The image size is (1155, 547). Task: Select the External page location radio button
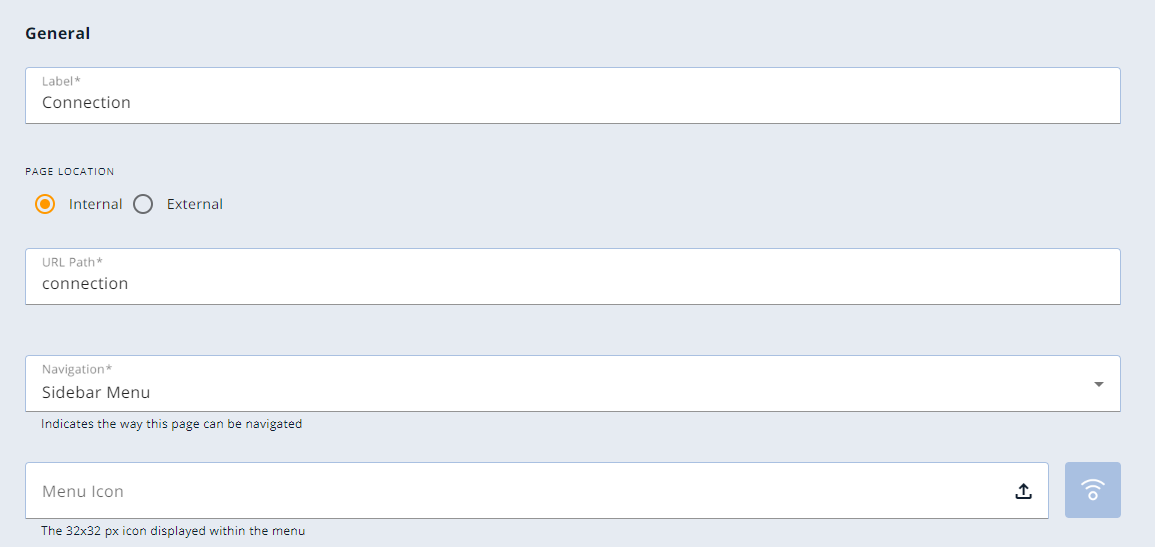143,204
